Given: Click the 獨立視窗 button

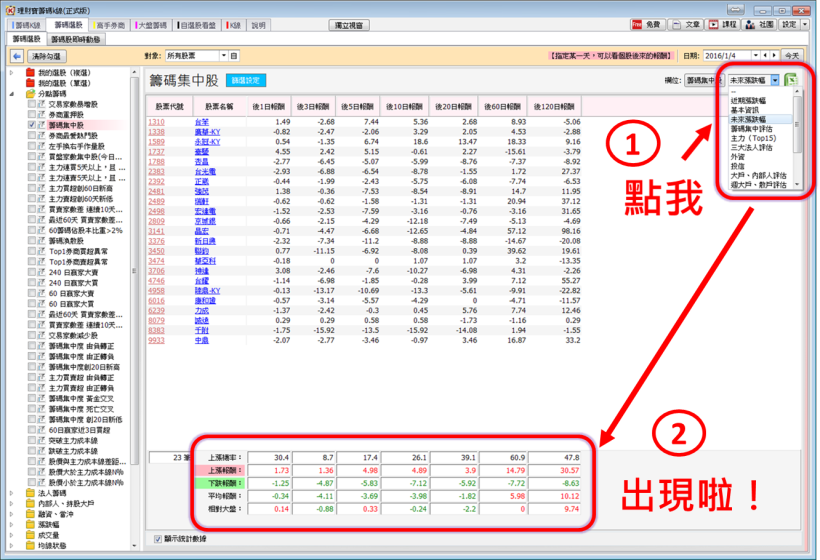Looking at the screenshot, I should tap(349, 25).
